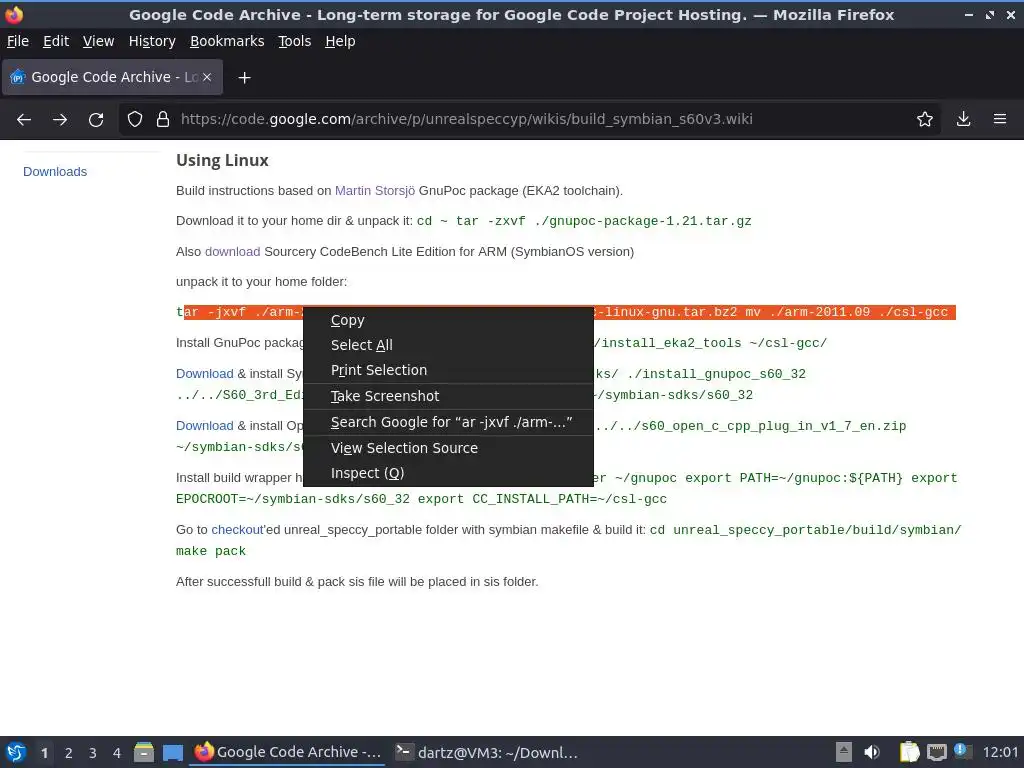Choose Select All in context menu

[449, 345]
